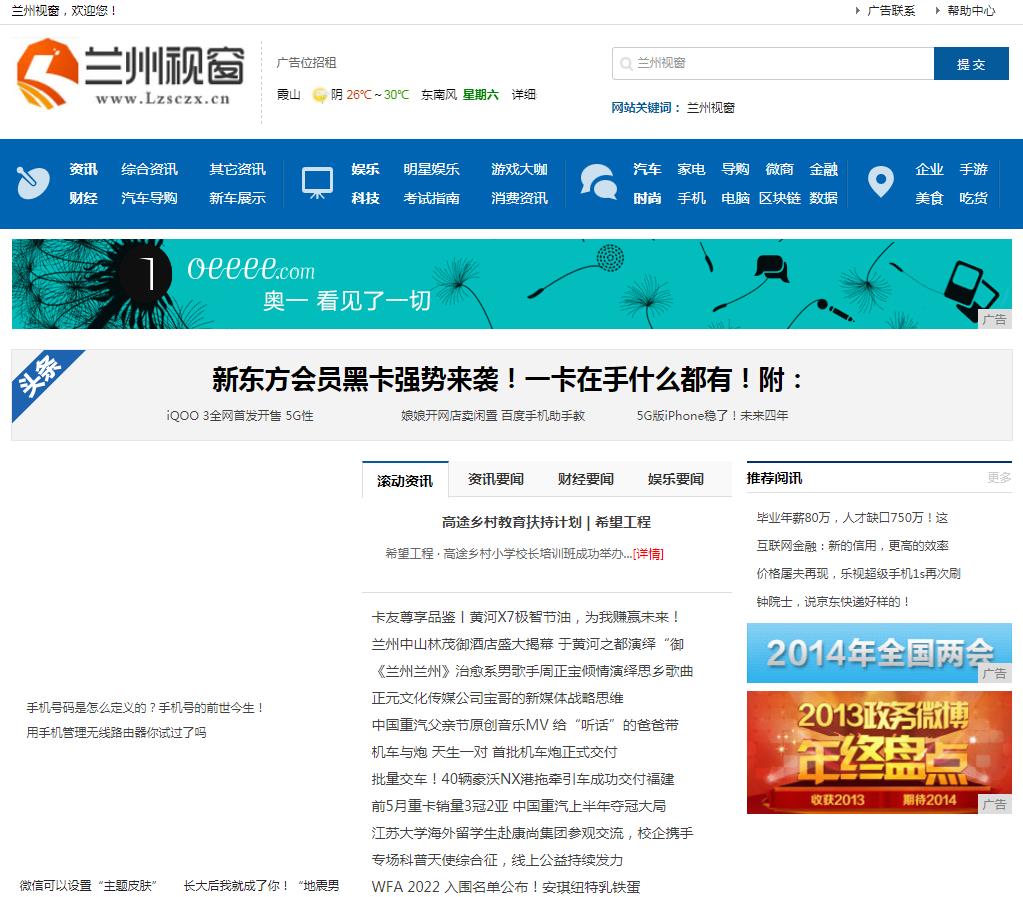
Task: Click the arrow before 帮助中心
Action: coord(938,10)
